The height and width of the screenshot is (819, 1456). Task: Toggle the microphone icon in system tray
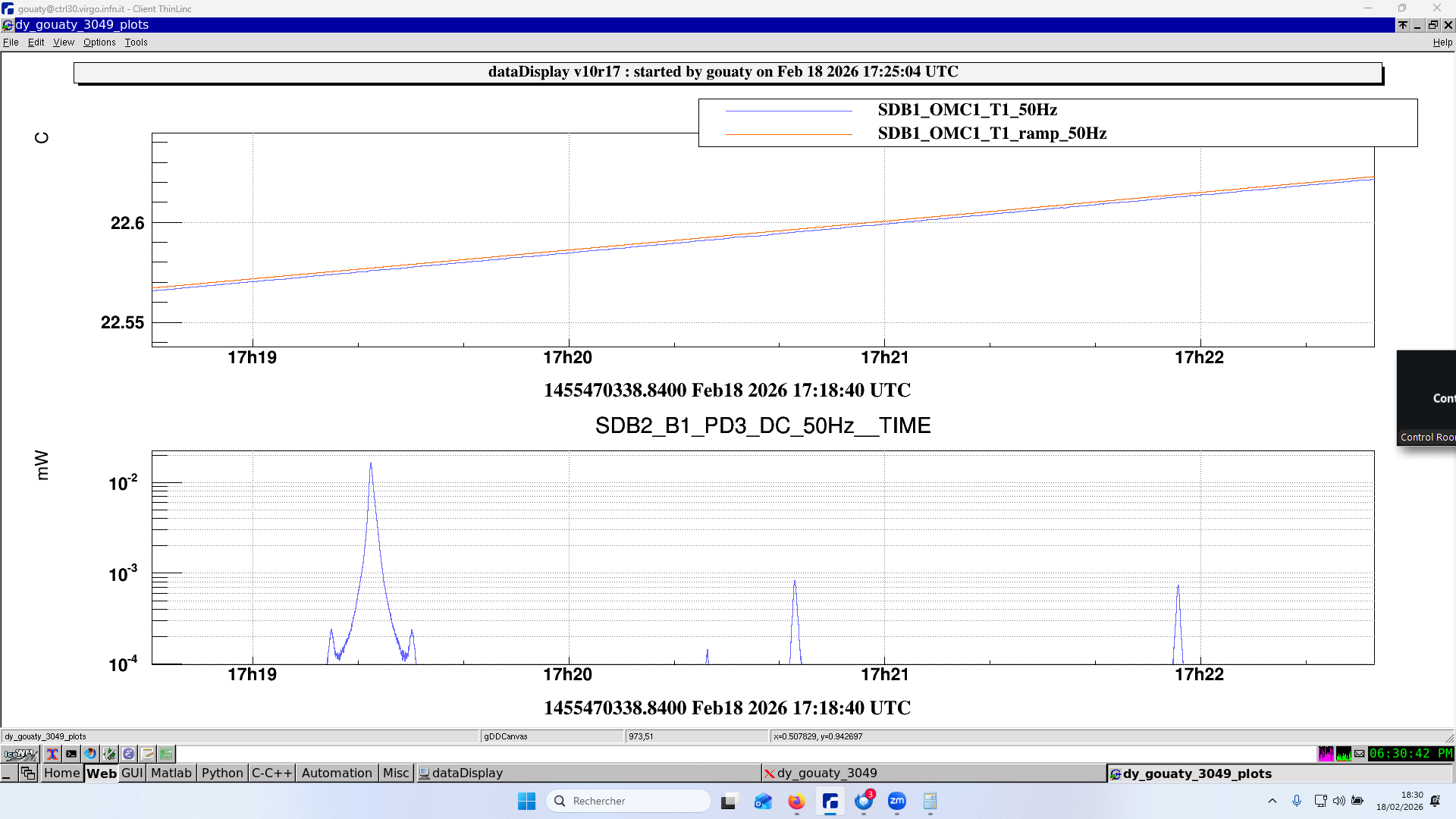(1297, 801)
